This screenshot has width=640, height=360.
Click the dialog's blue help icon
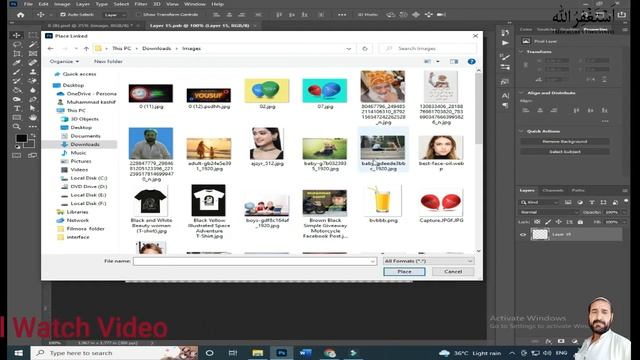471,62
